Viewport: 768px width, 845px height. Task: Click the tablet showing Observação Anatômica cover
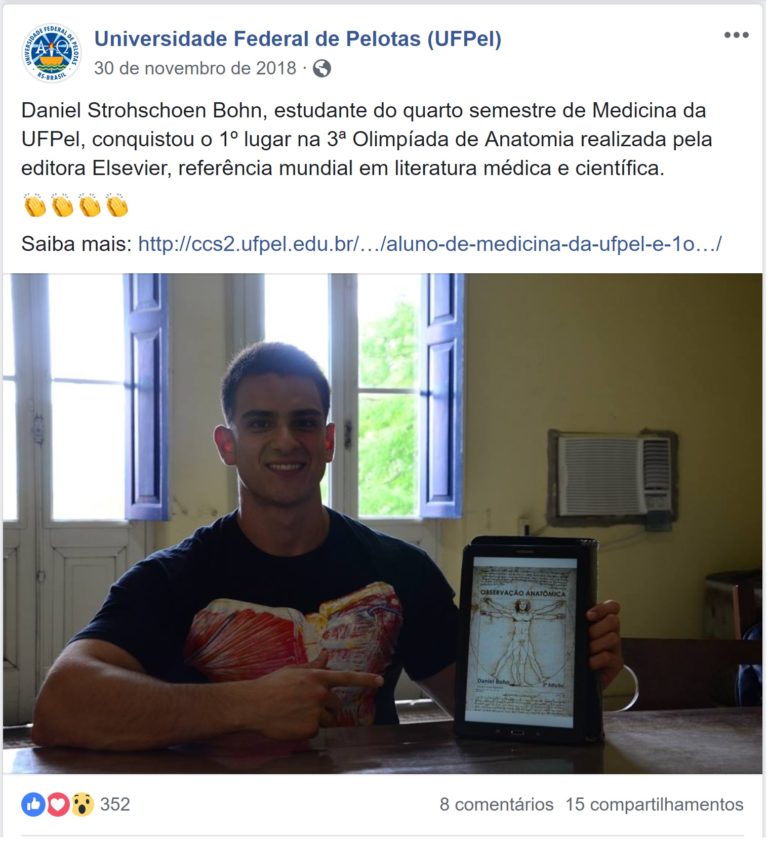pyautogui.click(x=528, y=640)
